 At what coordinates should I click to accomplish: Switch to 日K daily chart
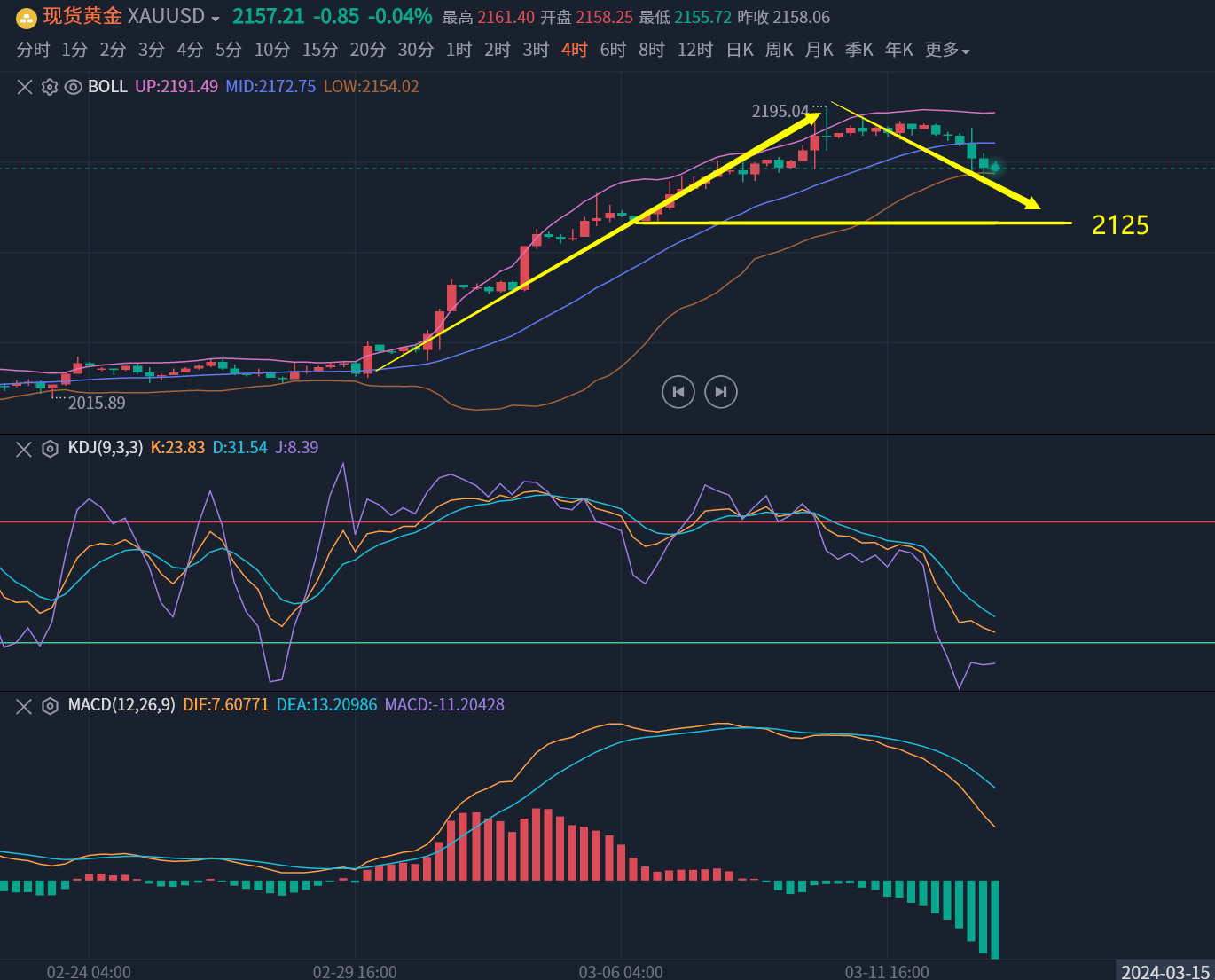click(x=740, y=50)
